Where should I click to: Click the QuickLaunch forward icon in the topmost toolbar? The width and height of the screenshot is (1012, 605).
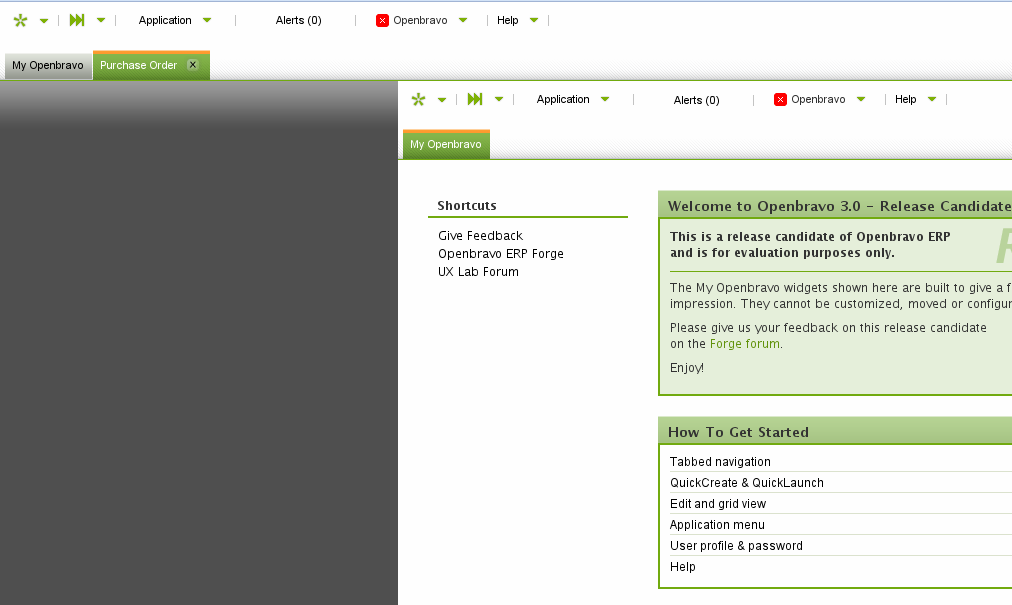[x=77, y=20]
